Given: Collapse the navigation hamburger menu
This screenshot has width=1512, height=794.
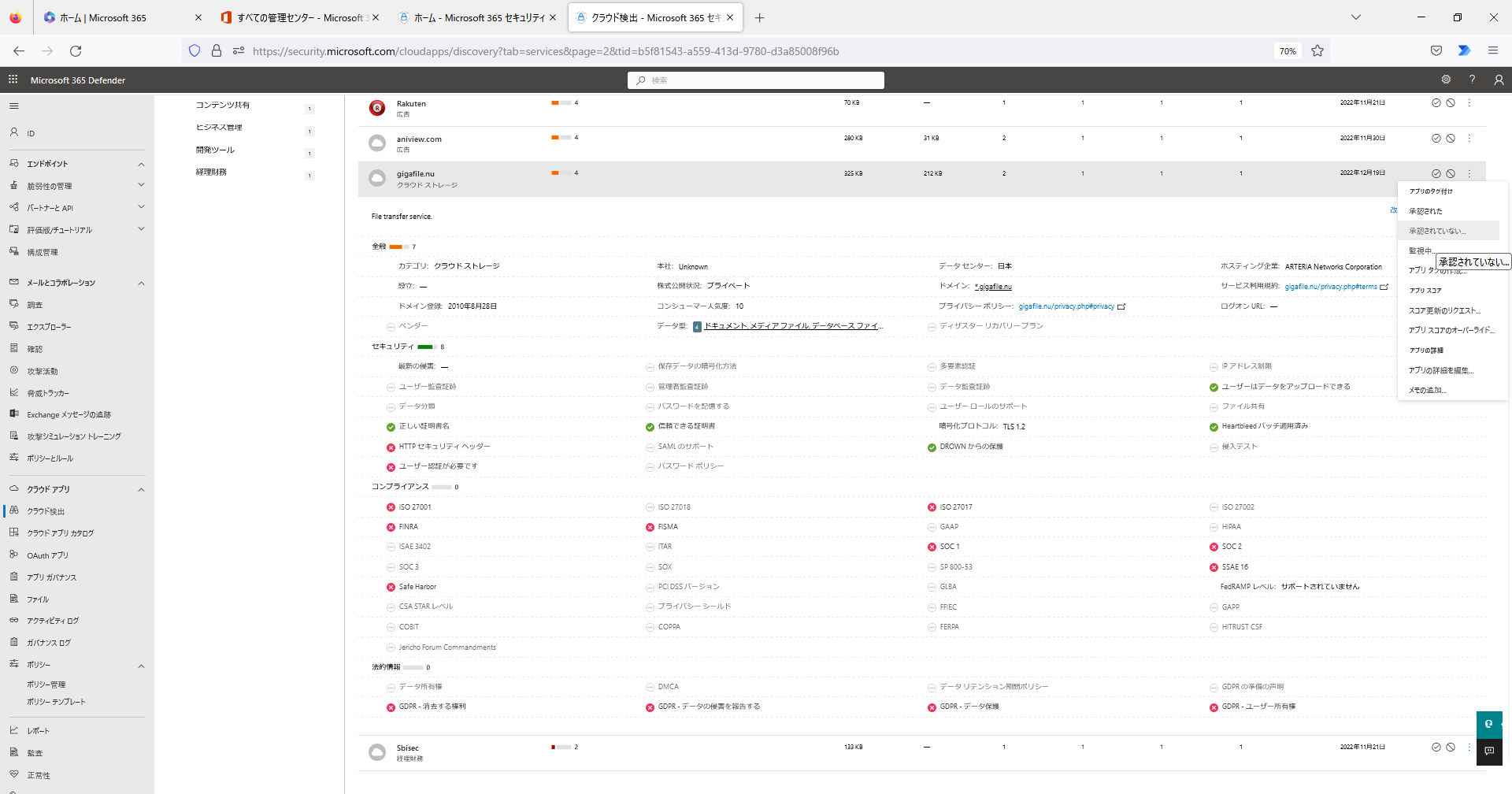Looking at the screenshot, I should tap(13, 106).
